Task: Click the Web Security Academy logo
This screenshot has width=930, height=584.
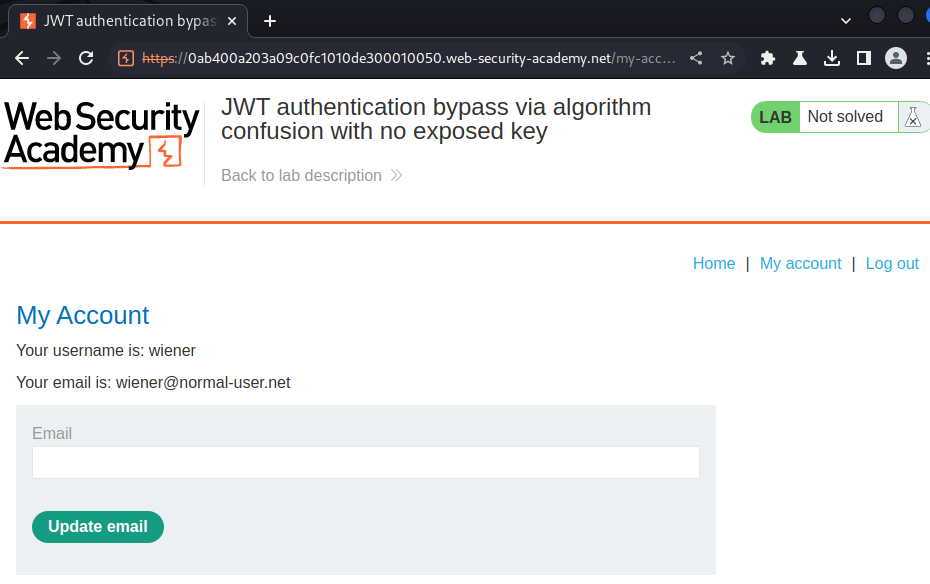Action: point(101,135)
